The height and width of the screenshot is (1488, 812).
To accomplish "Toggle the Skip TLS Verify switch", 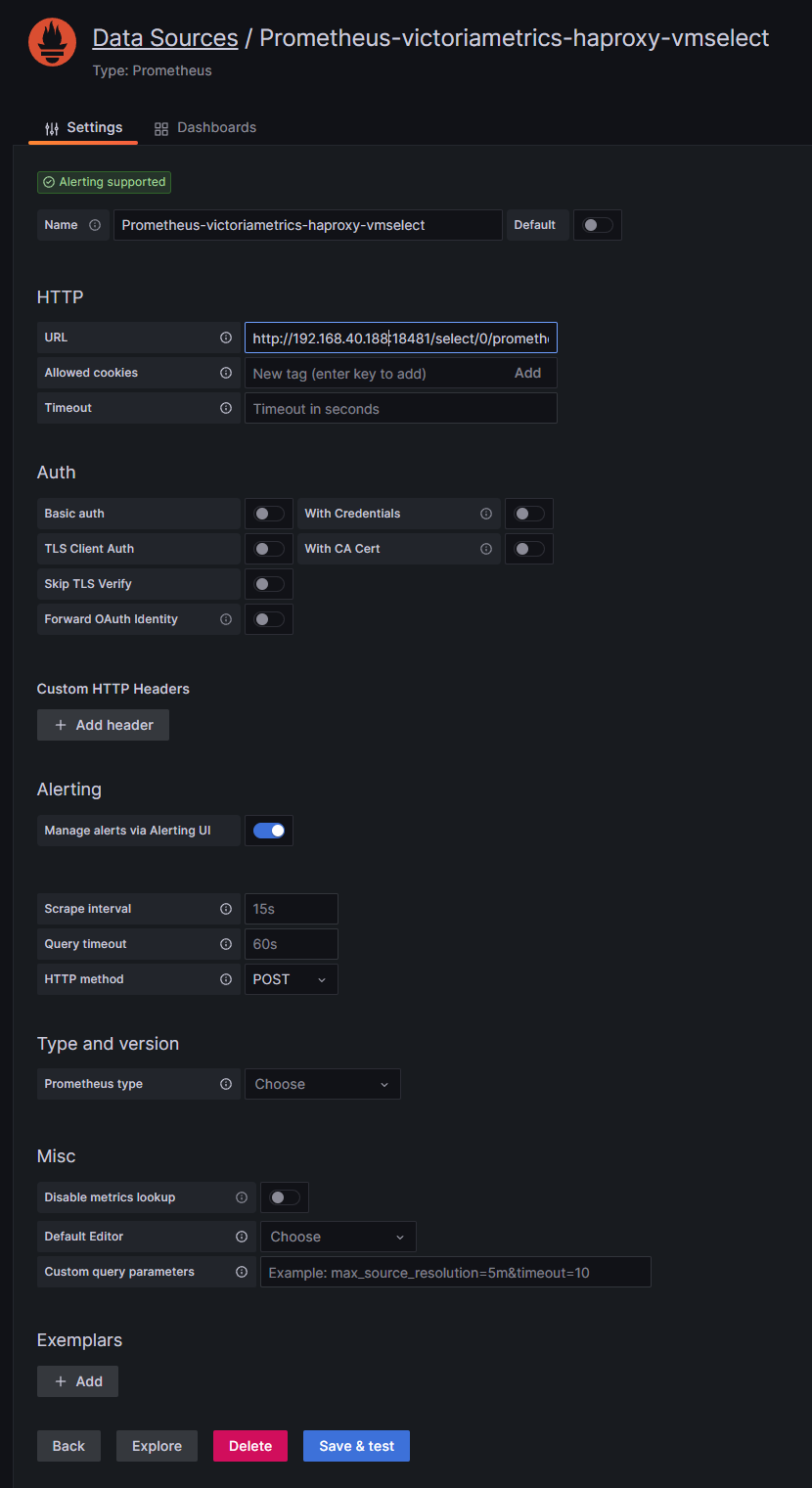I will point(269,584).
